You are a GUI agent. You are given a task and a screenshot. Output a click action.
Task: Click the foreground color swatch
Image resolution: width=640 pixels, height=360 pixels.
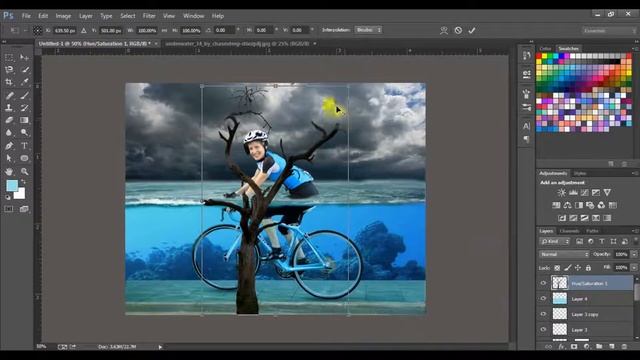12,186
